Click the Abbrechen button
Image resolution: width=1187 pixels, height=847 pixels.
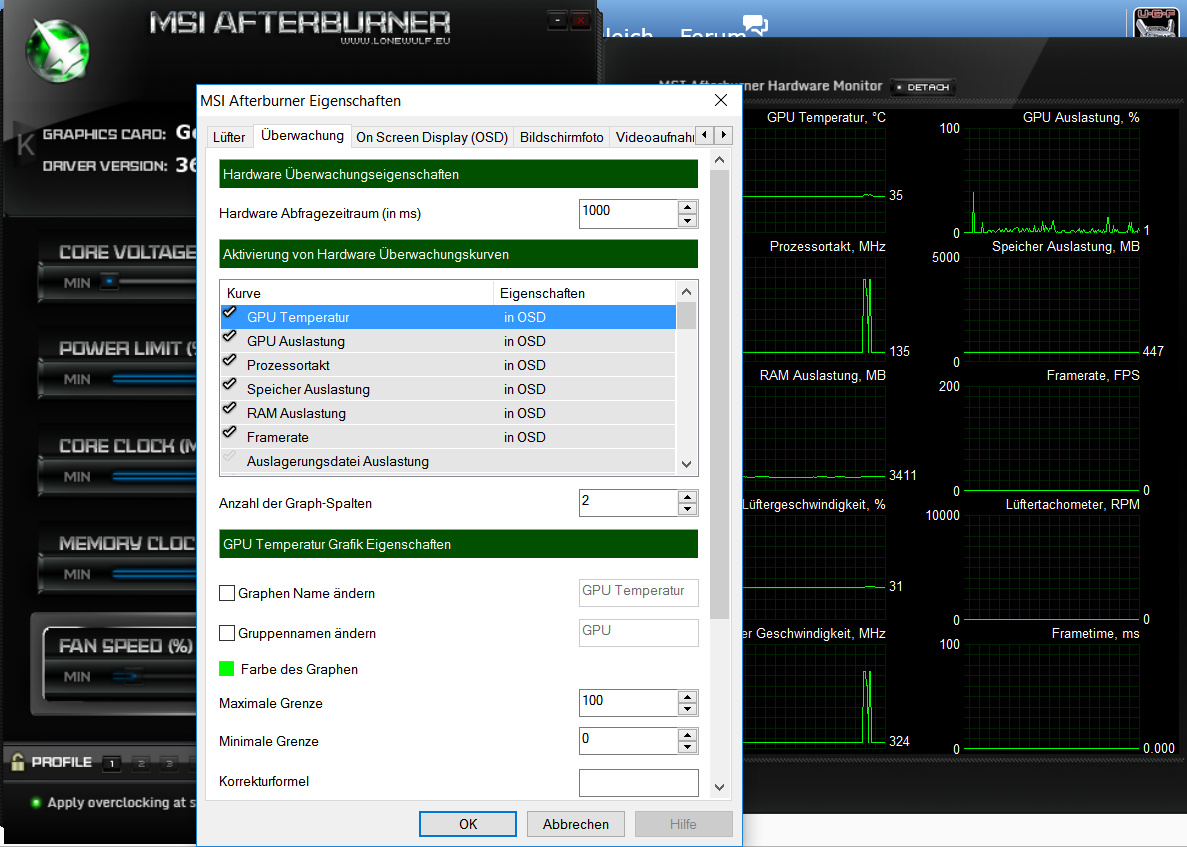tap(575, 824)
